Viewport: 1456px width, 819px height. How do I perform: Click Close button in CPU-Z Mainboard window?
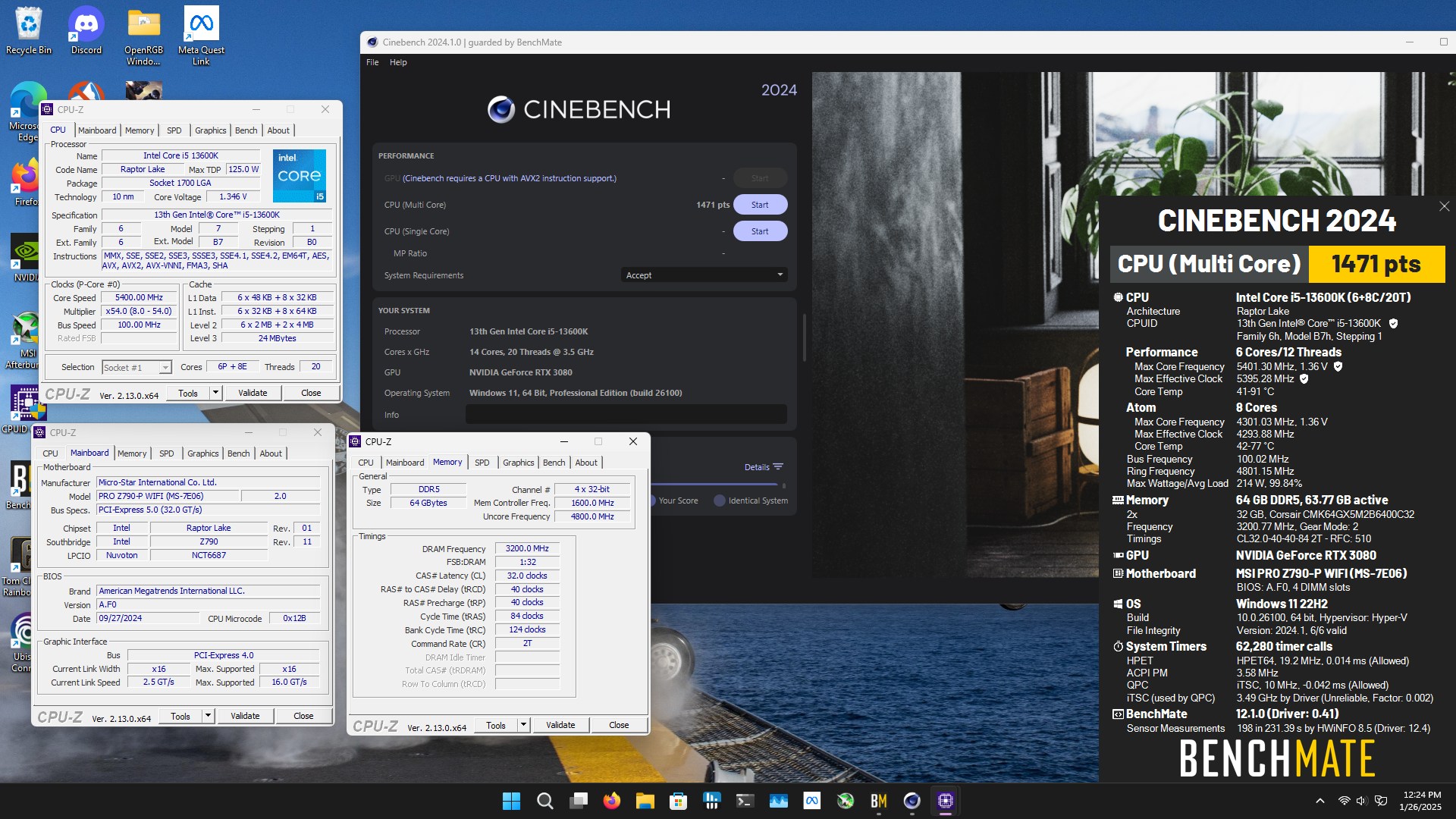click(303, 716)
